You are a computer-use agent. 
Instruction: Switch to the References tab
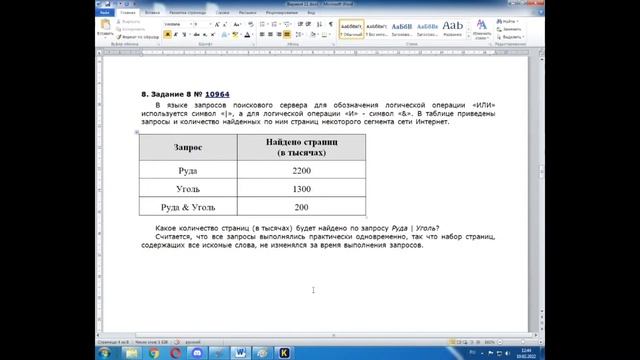point(223,13)
